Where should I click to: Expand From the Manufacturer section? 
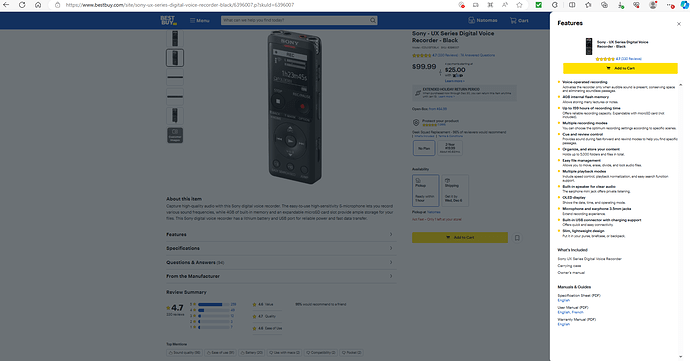click(281, 276)
